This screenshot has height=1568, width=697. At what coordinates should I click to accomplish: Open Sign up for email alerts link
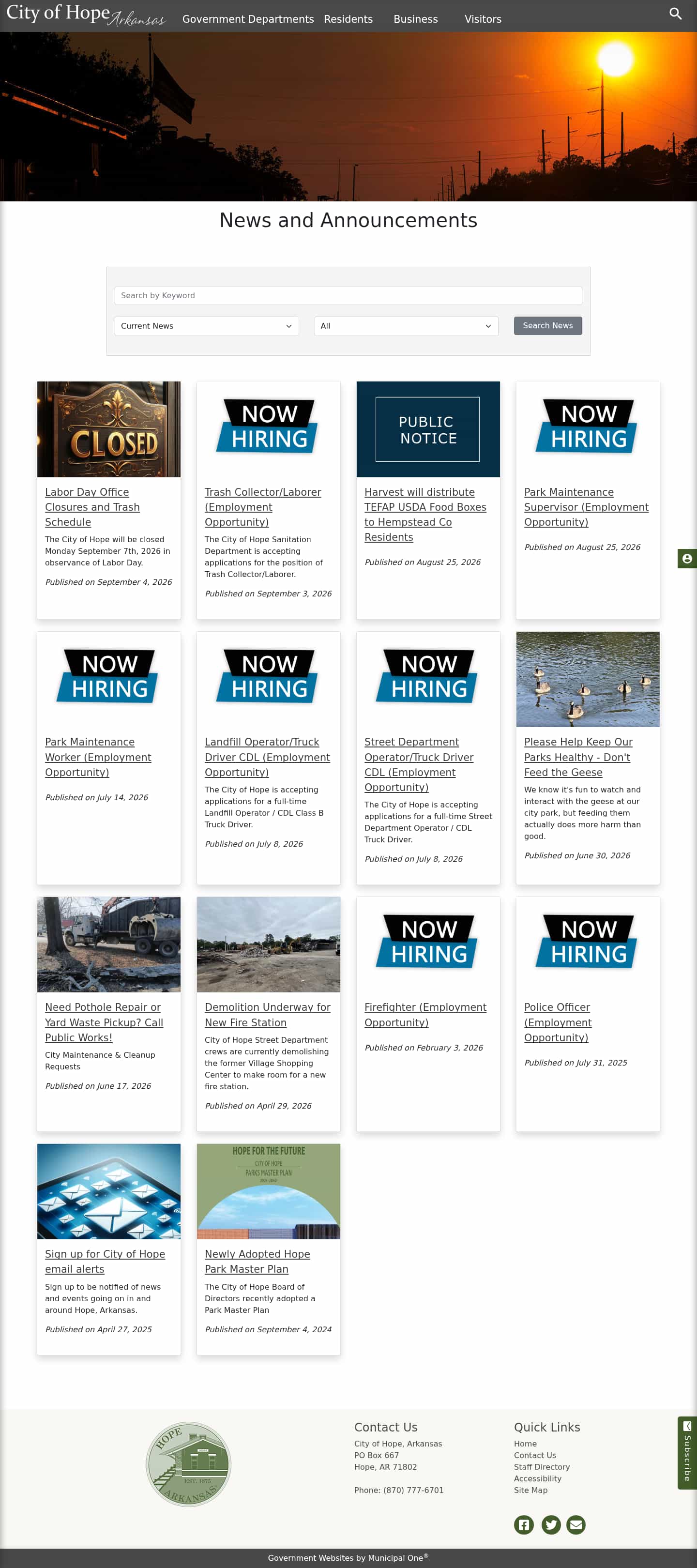point(105,1261)
